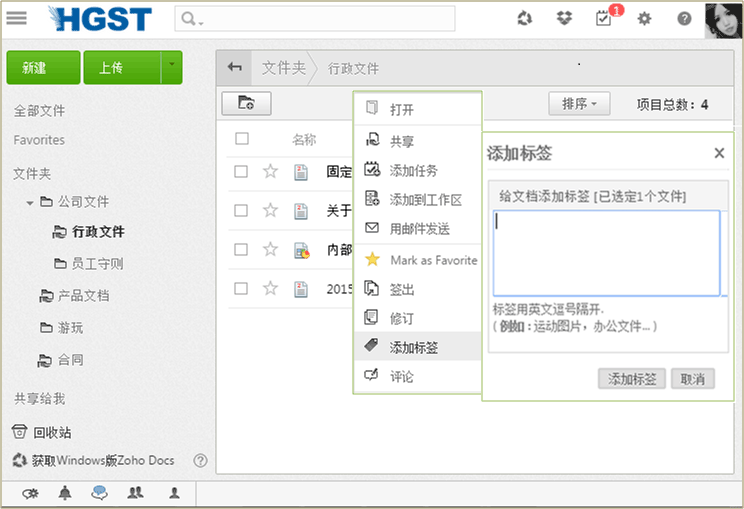The image size is (744, 509).
Task: Open the notification bell in bottom bar
Action: (65, 493)
